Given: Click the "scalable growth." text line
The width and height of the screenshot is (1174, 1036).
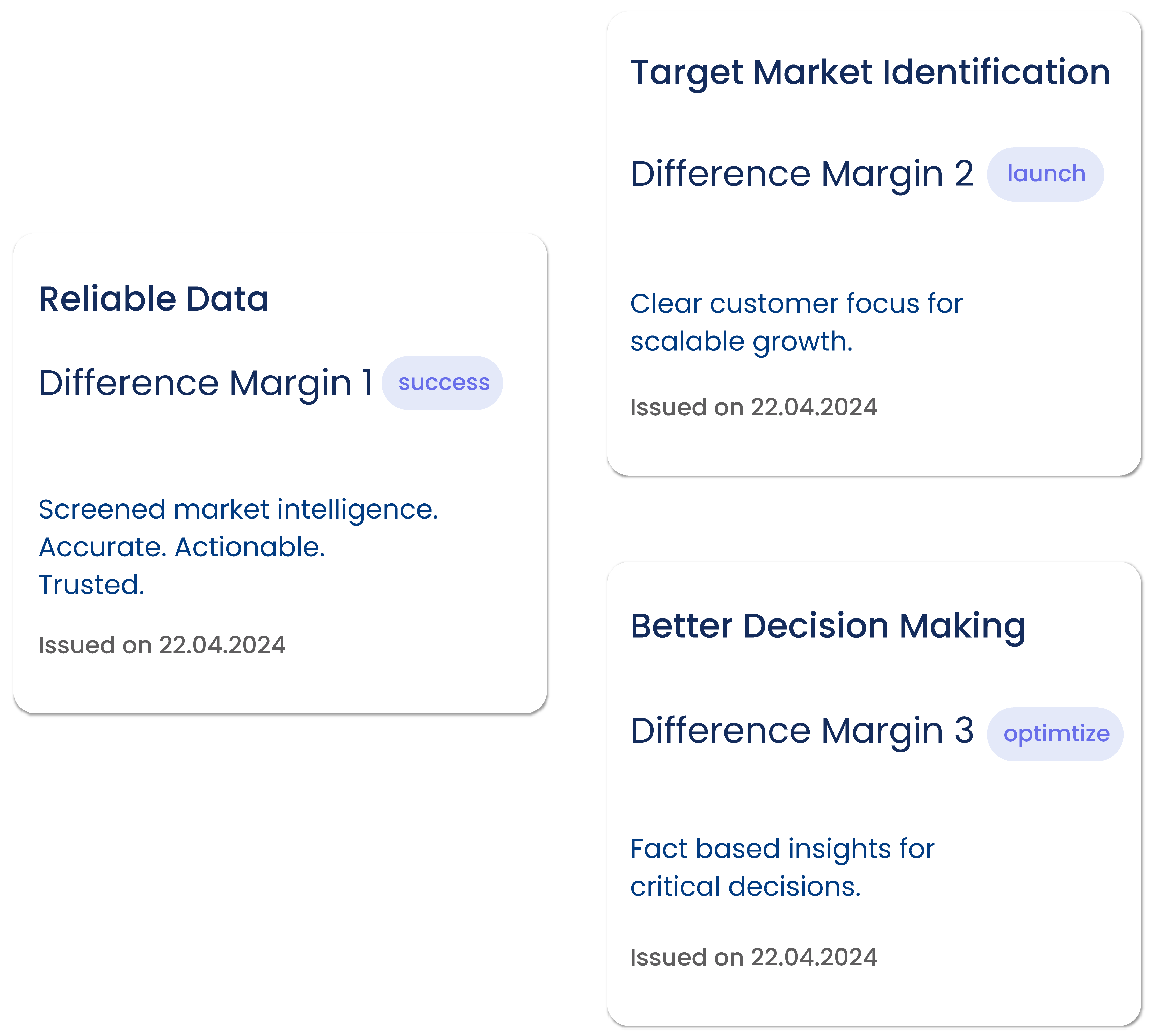Looking at the screenshot, I should click(741, 342).
